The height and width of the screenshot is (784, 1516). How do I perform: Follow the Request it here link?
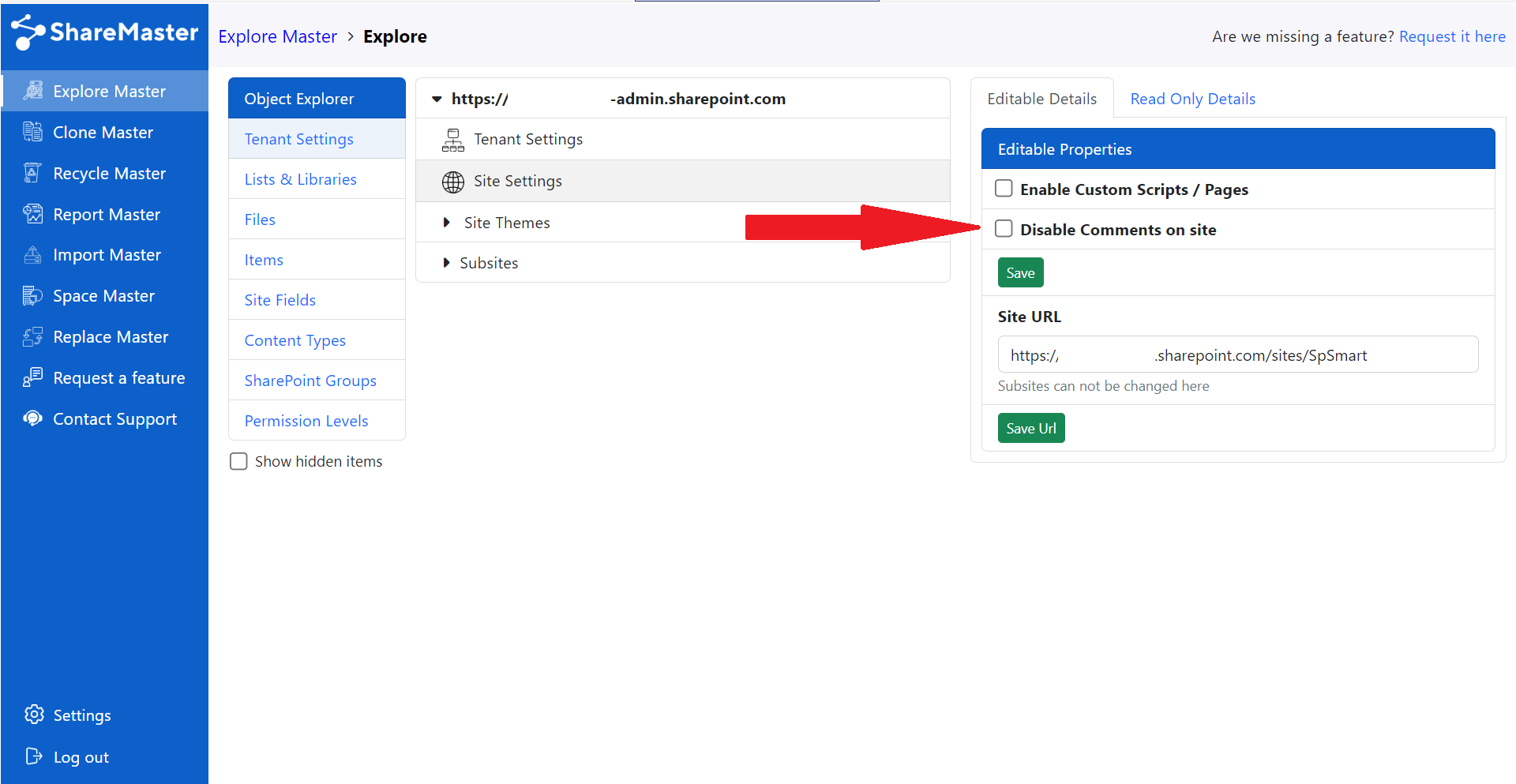[x=1452, y=36]
